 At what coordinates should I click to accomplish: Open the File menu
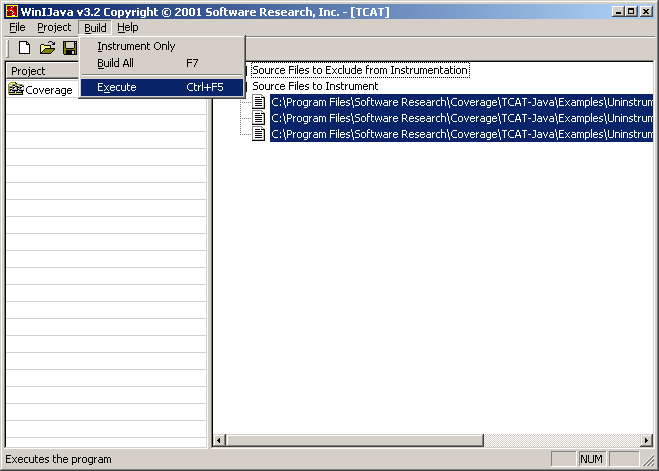pyautogui.click(x=17, y=27)
